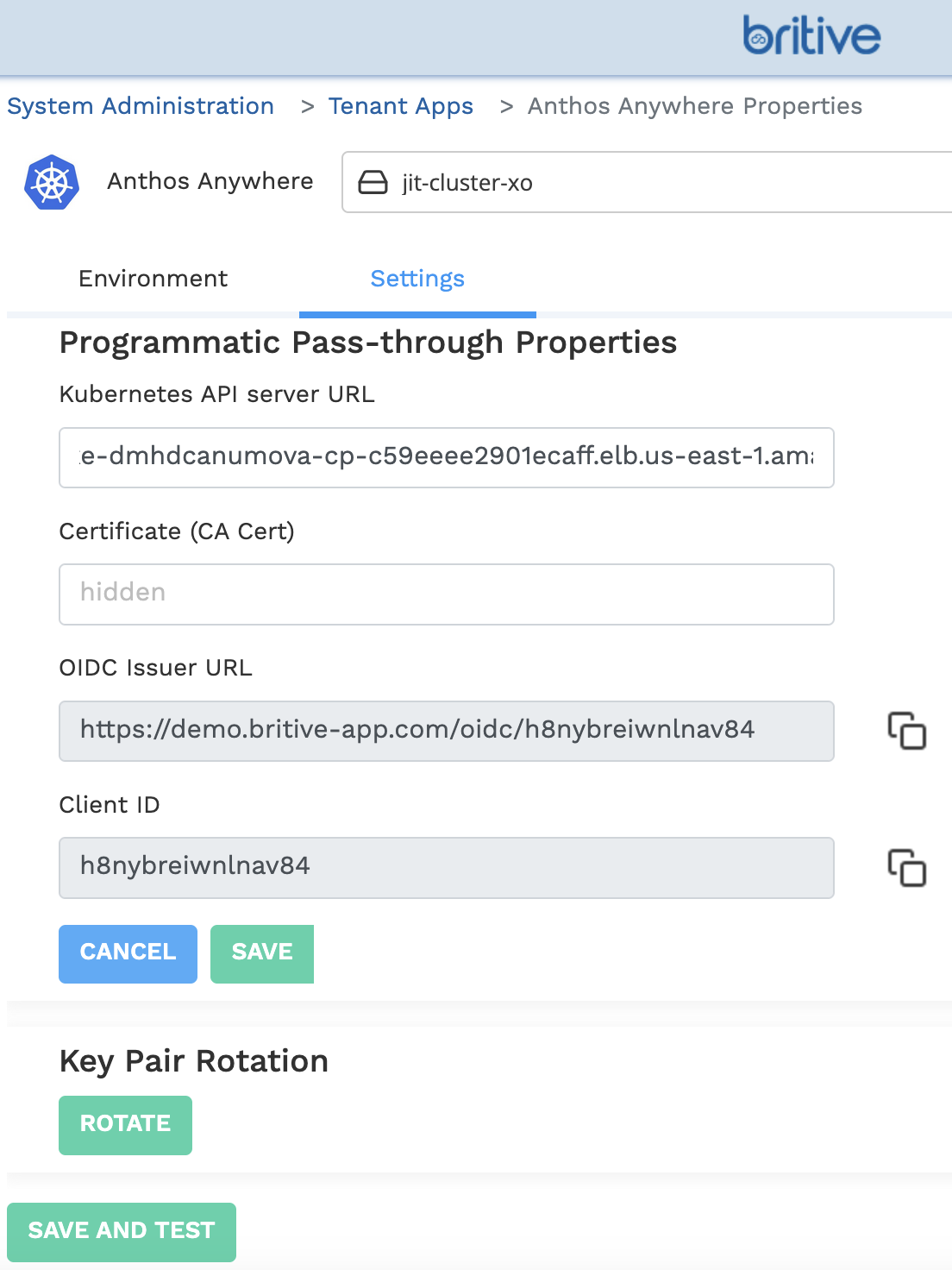The height and width of the screenshot is (1270, 952).
Task: Select the Settings tab
Action: tap(417, 279)
